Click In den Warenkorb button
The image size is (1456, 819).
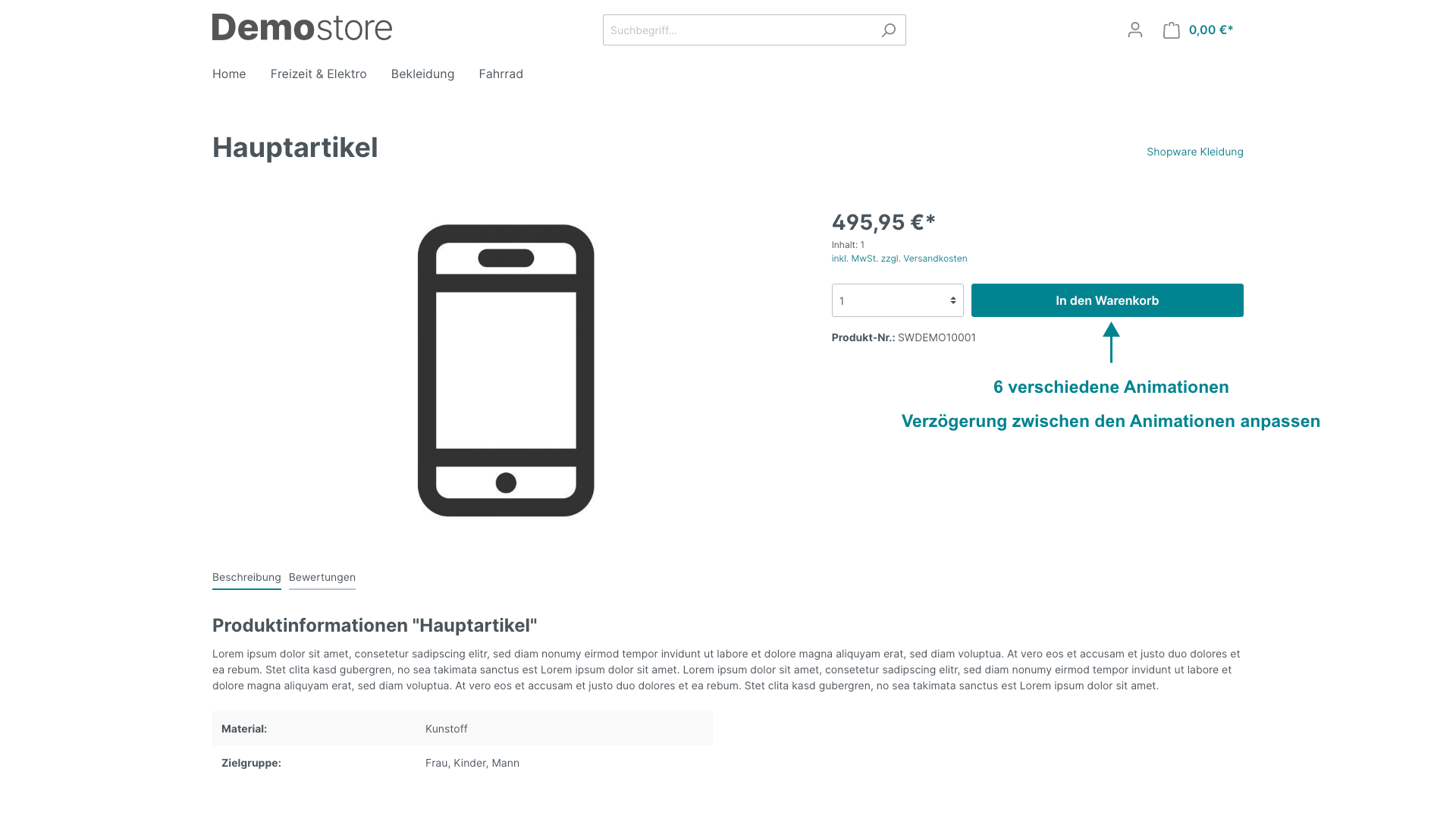click(x=1106, y=300)
